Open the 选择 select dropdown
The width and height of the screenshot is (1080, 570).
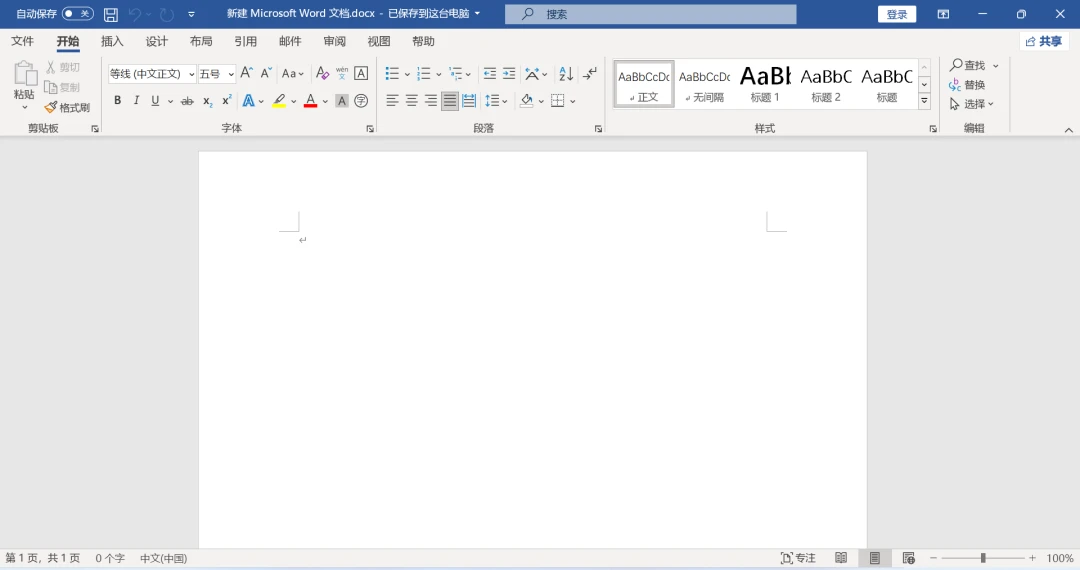tap(972, 104)
